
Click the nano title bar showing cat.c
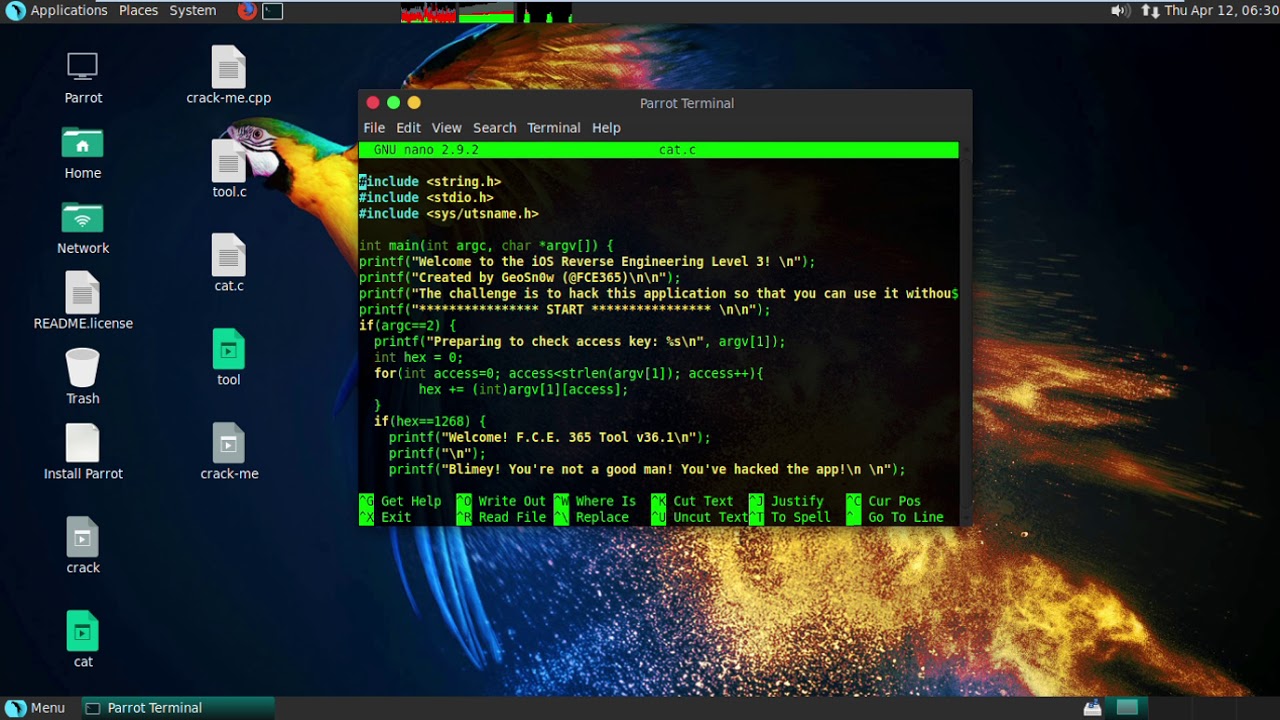(658, 150)
